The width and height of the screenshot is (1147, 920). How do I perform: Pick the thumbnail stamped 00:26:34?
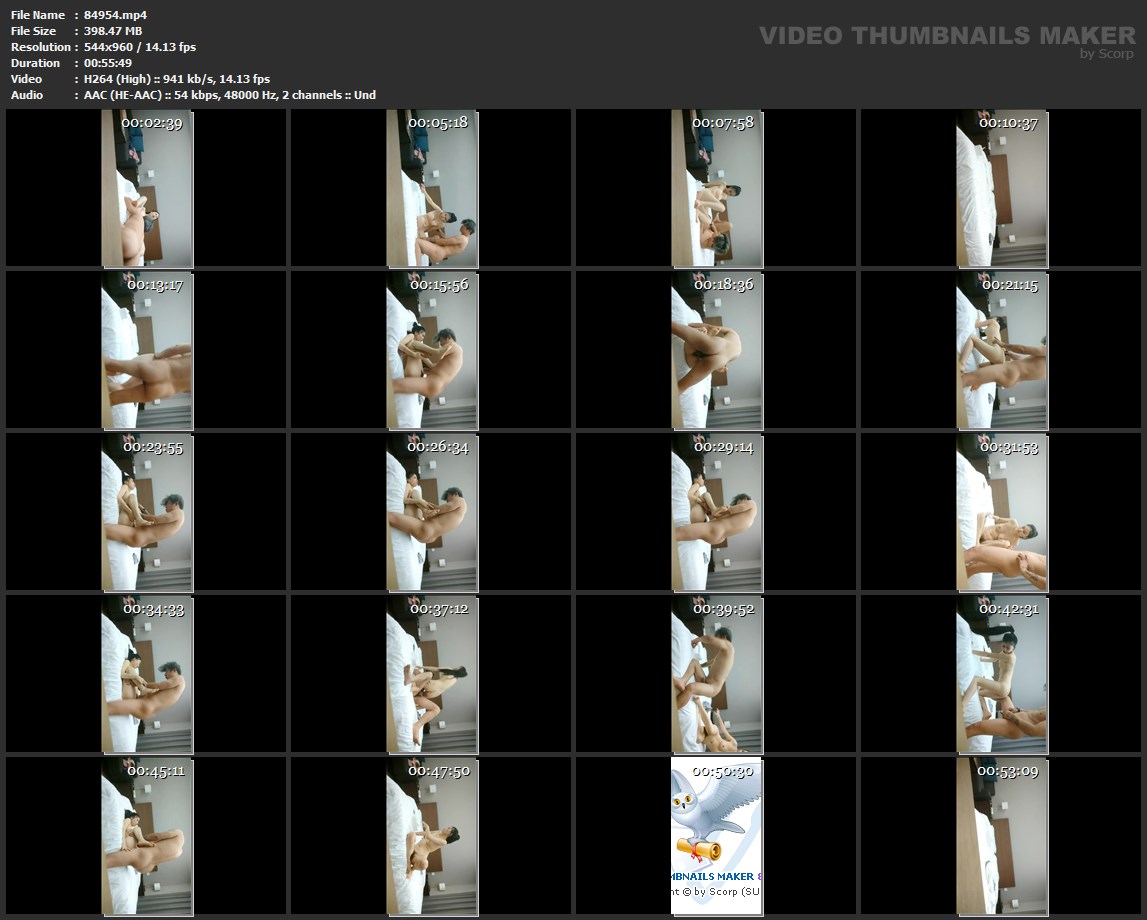tap(432, 512)
